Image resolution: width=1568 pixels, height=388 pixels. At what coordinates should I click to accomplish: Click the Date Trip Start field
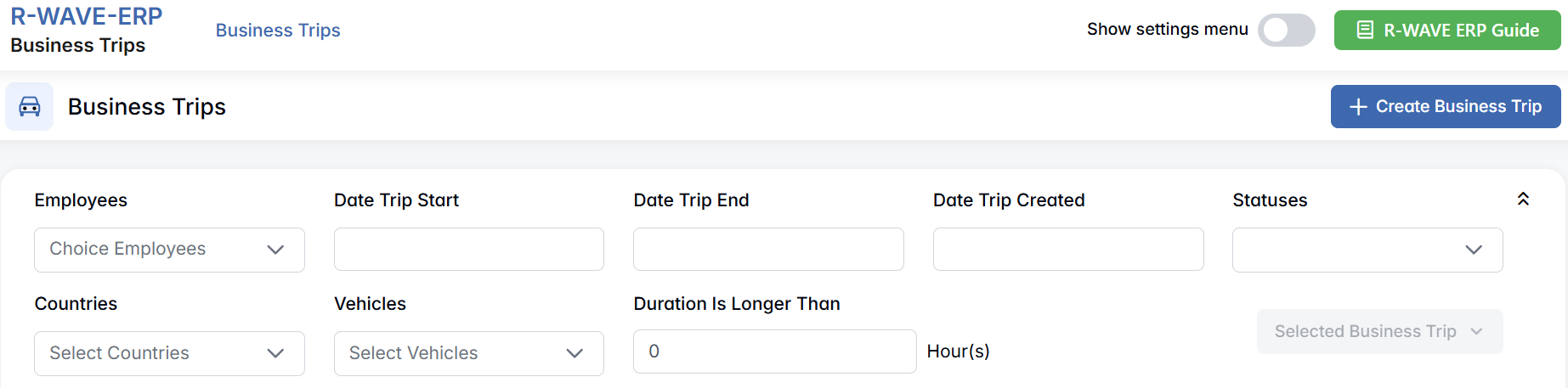point(468,250)
